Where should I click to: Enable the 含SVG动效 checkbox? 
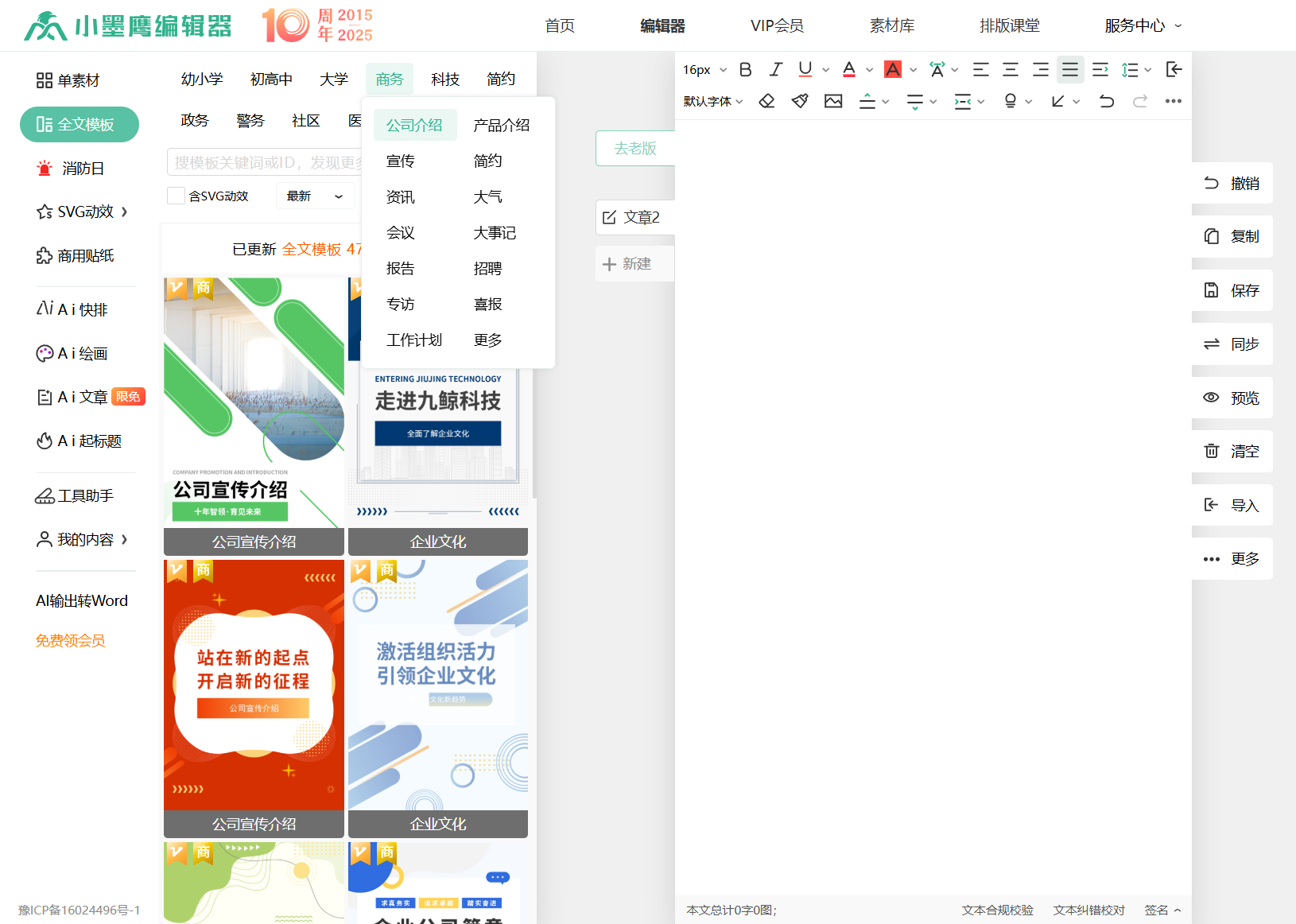[x=176, y=196]
